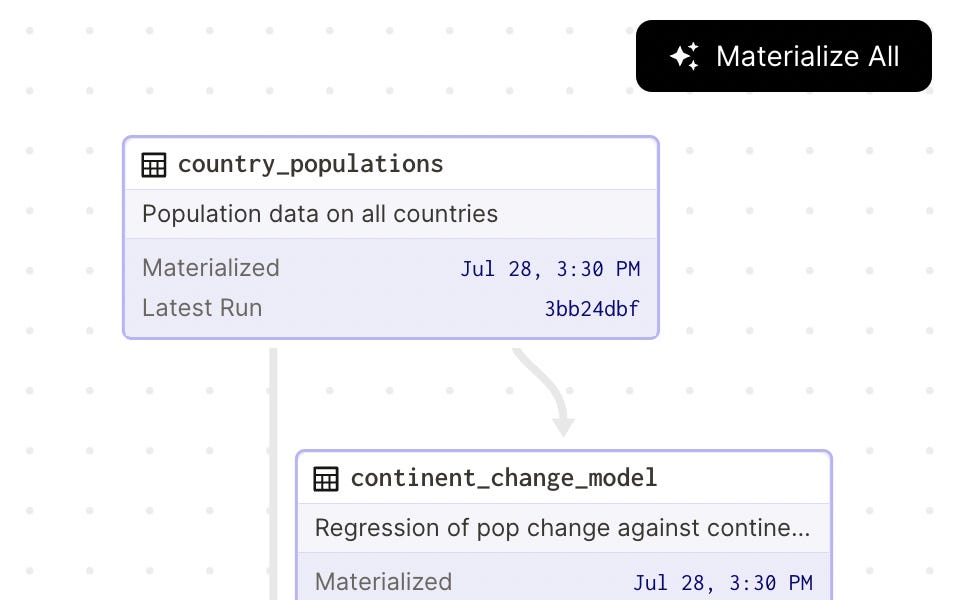Click the table icon beside continent_change_model
Viewport: 956px width, 600px height.
[326, 479]
